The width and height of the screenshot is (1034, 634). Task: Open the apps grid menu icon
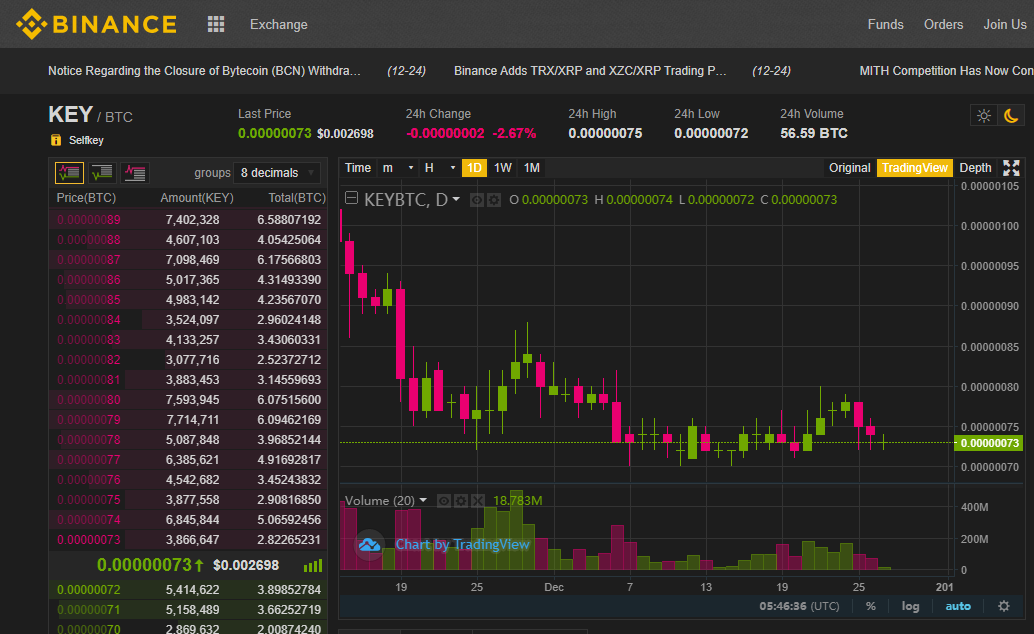coord(216,24)
